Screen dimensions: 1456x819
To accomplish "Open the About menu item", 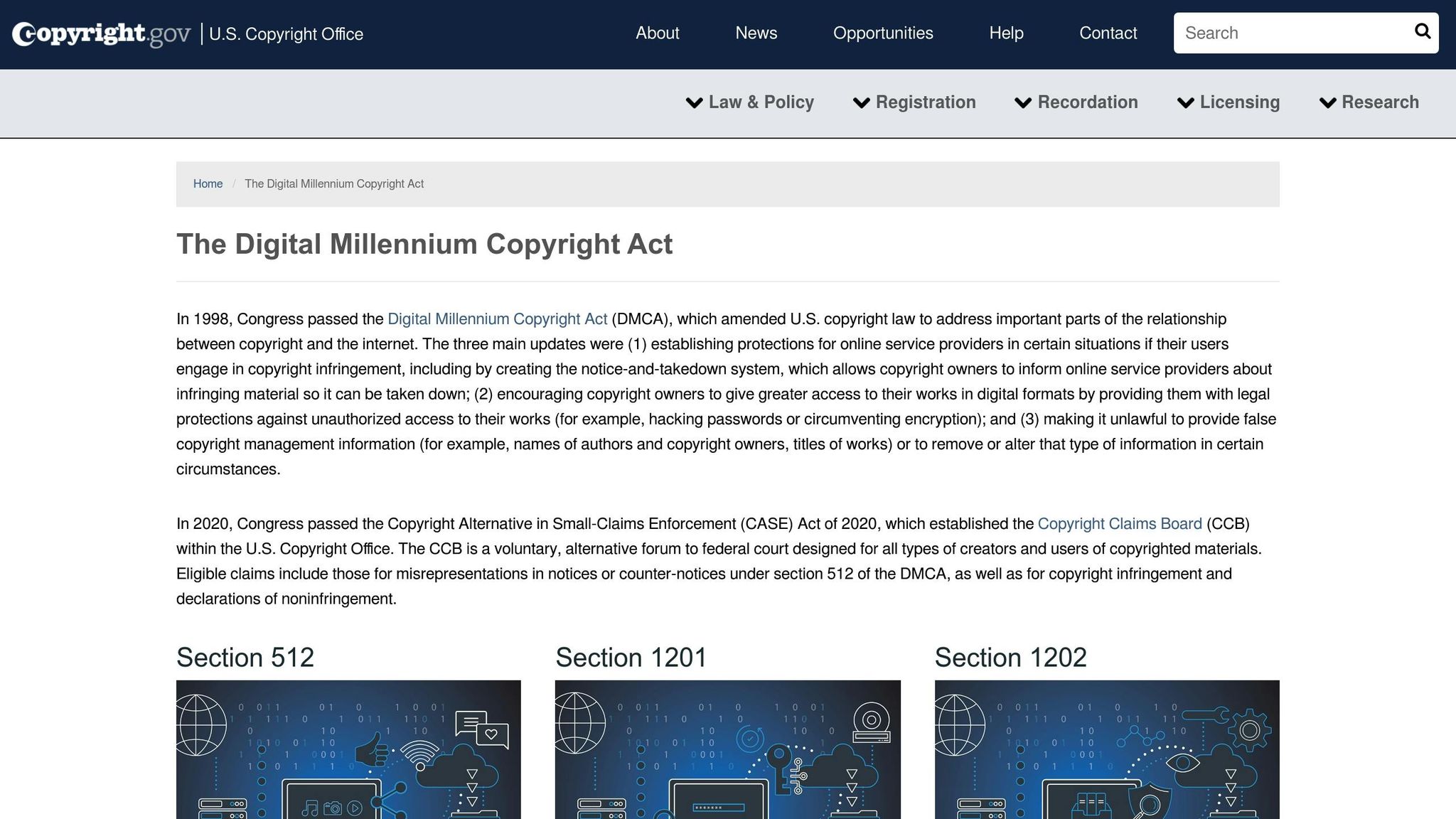I will 657,33.
